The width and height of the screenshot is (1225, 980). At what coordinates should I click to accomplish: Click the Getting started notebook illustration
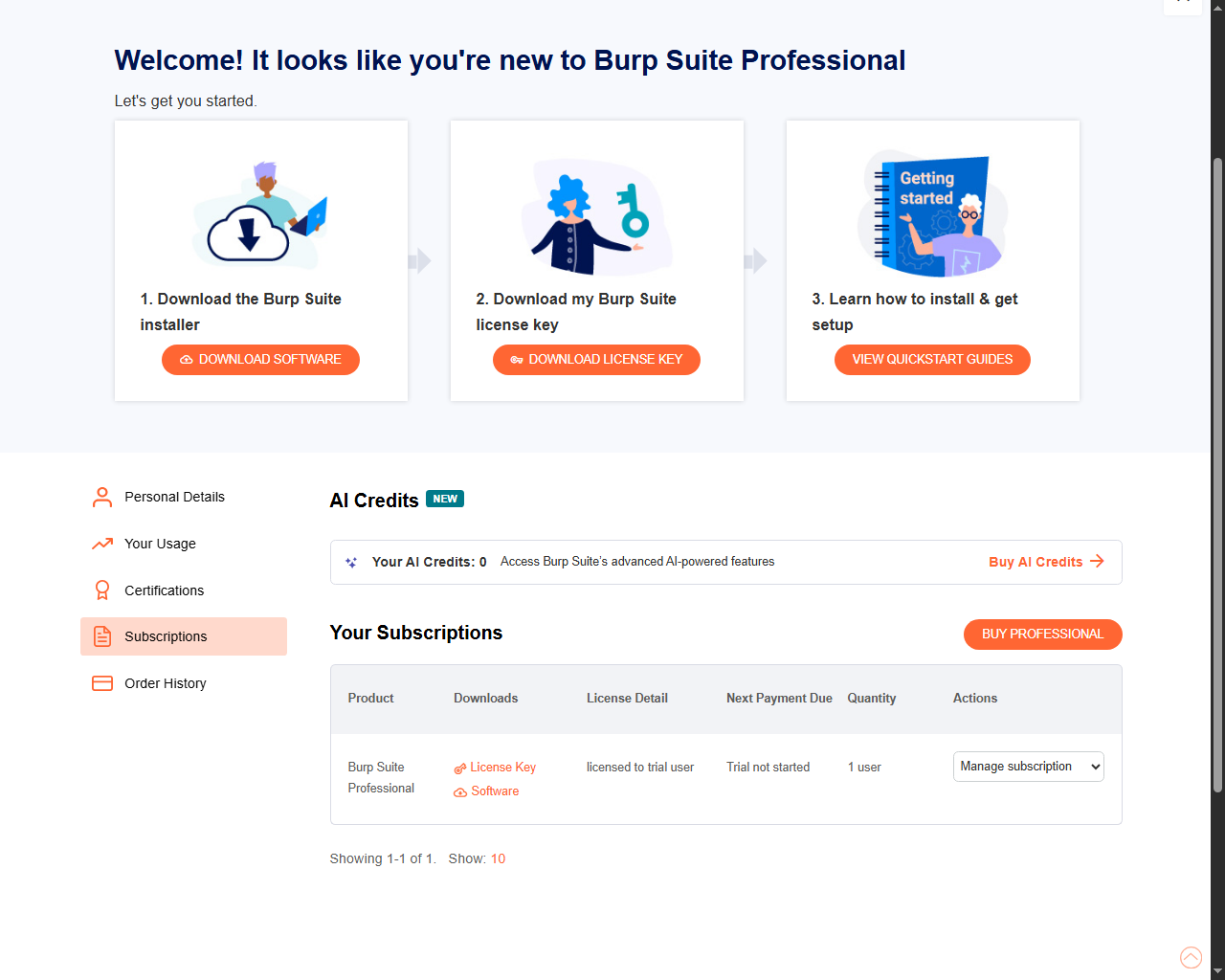coord(932,213)
